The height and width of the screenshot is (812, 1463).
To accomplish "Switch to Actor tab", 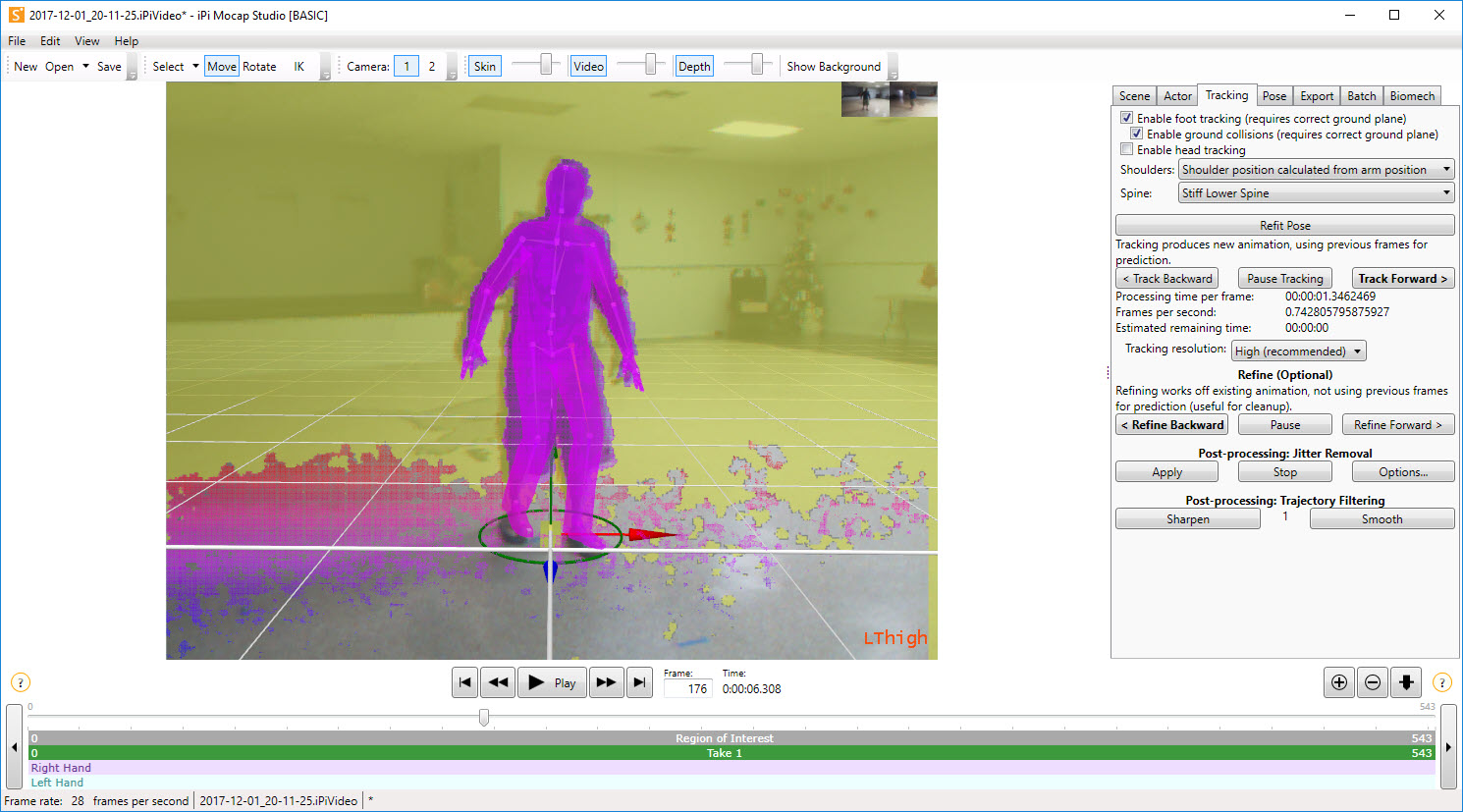I will (x=1177, y=95).
